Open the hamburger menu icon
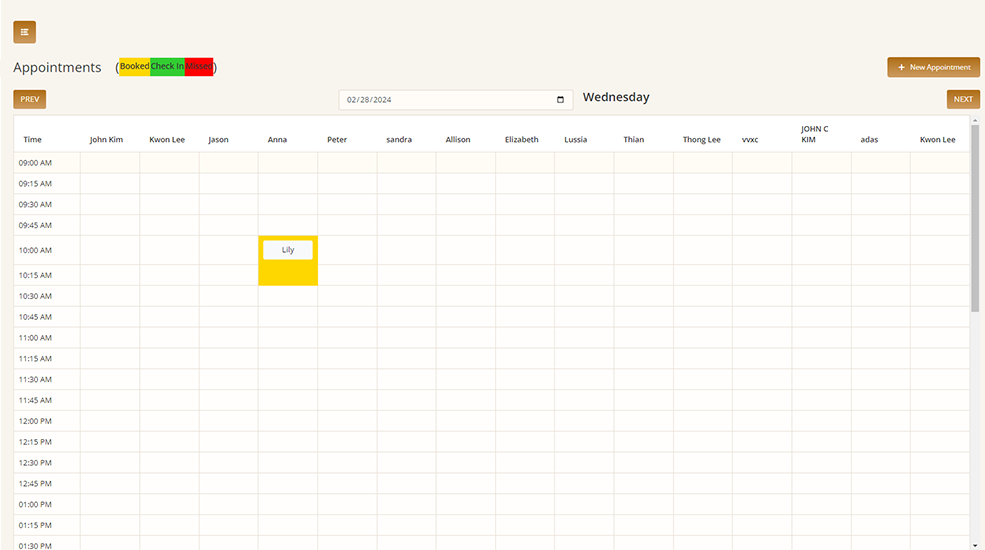Screen dimensions: 985x550 pos(24,32)
